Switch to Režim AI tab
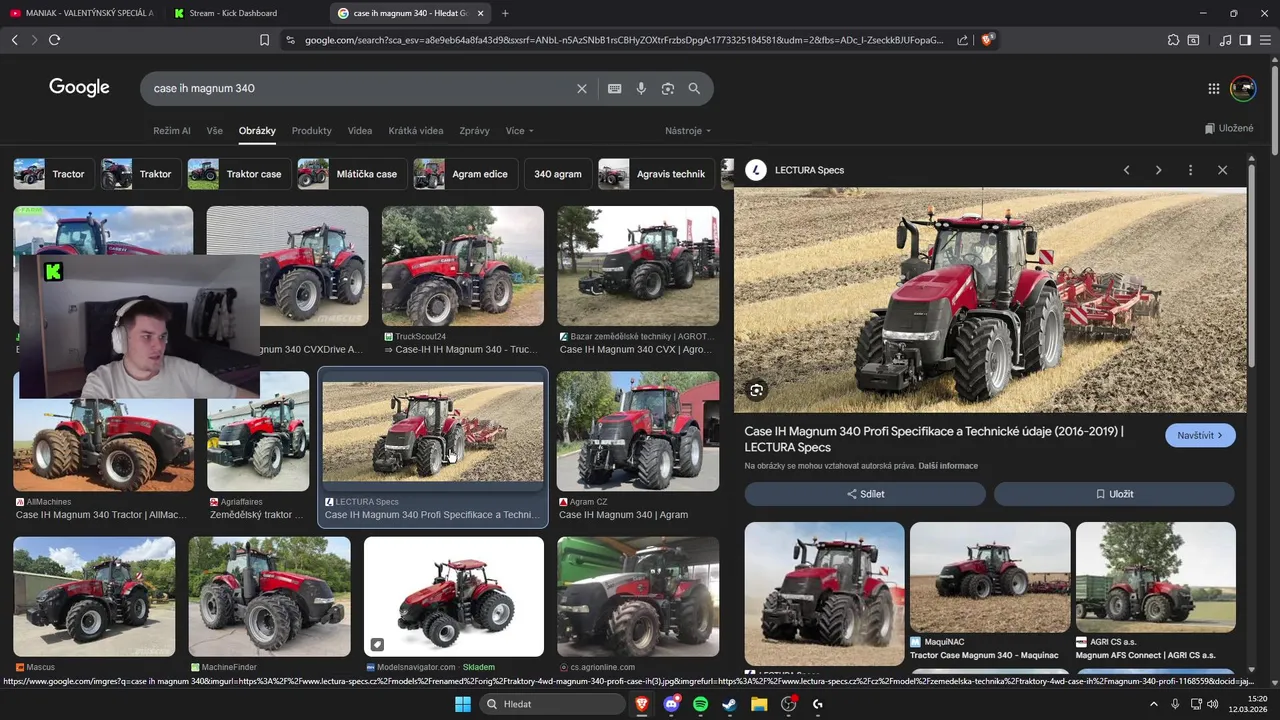 172,131
